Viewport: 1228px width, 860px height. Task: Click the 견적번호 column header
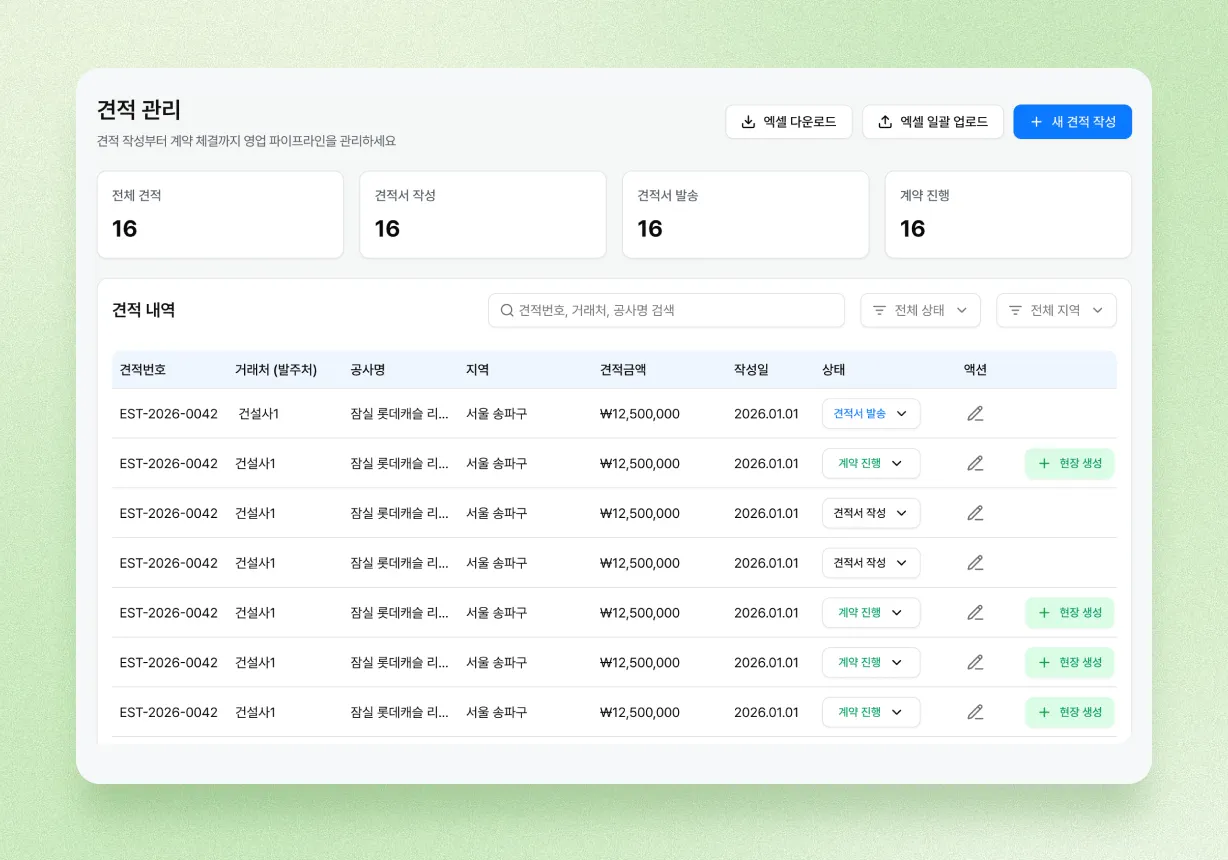[x=143, y=369]
